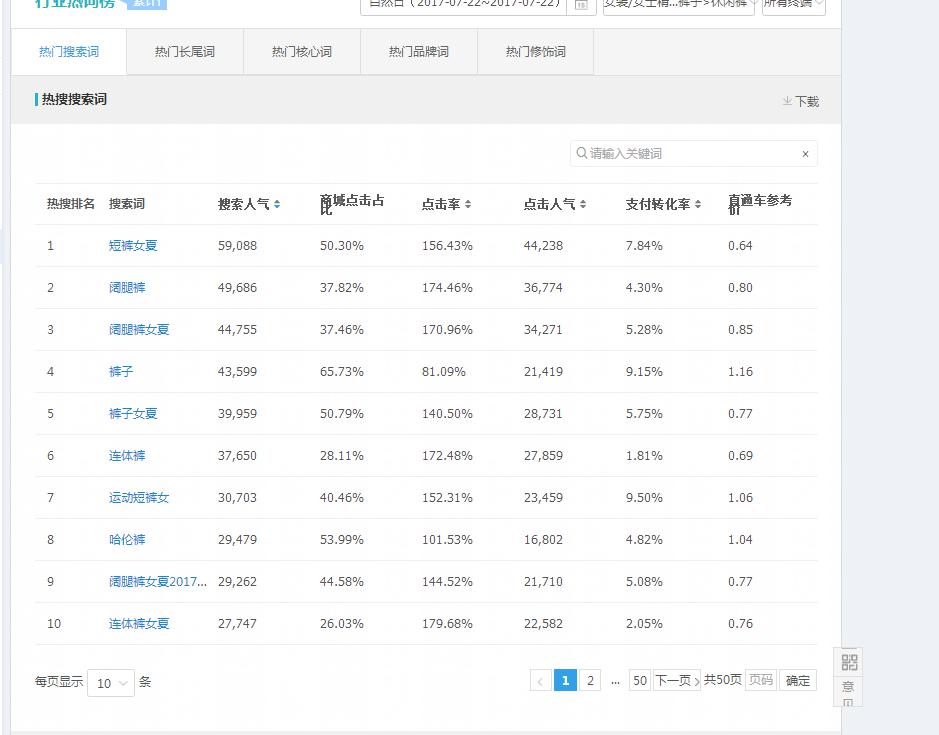Clear the keyword search with the × icon
This screenshot has height=735, width=939.
pyautogui.click(x=805, y=154)
